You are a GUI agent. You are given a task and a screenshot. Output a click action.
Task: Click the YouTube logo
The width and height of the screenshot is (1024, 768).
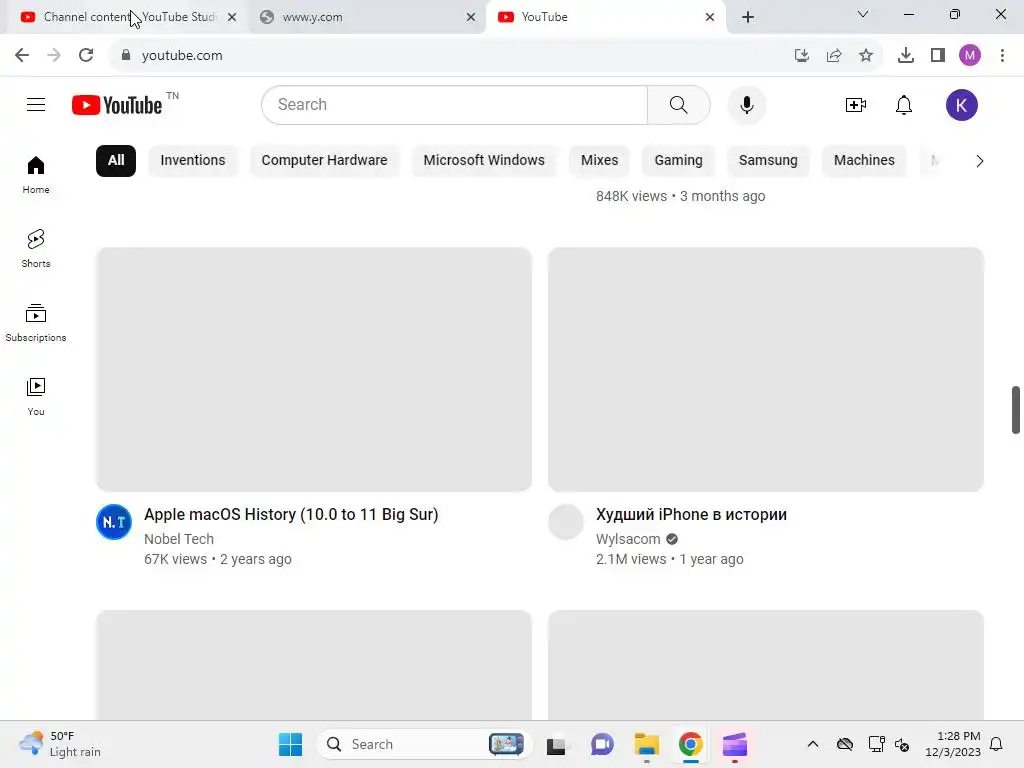click(x=118, y=105)
